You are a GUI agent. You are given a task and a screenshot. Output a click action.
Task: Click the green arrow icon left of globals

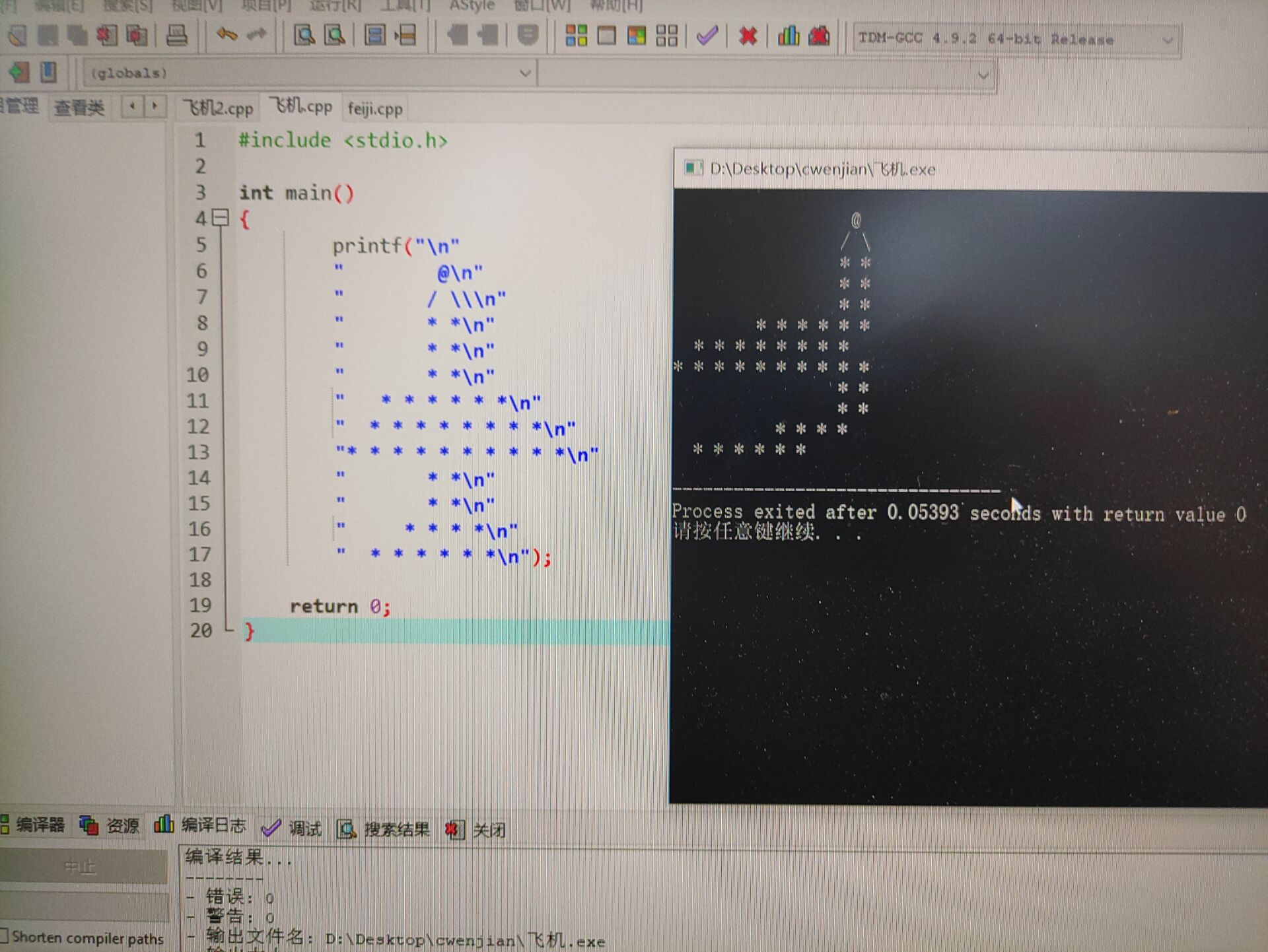click(19, 71)
